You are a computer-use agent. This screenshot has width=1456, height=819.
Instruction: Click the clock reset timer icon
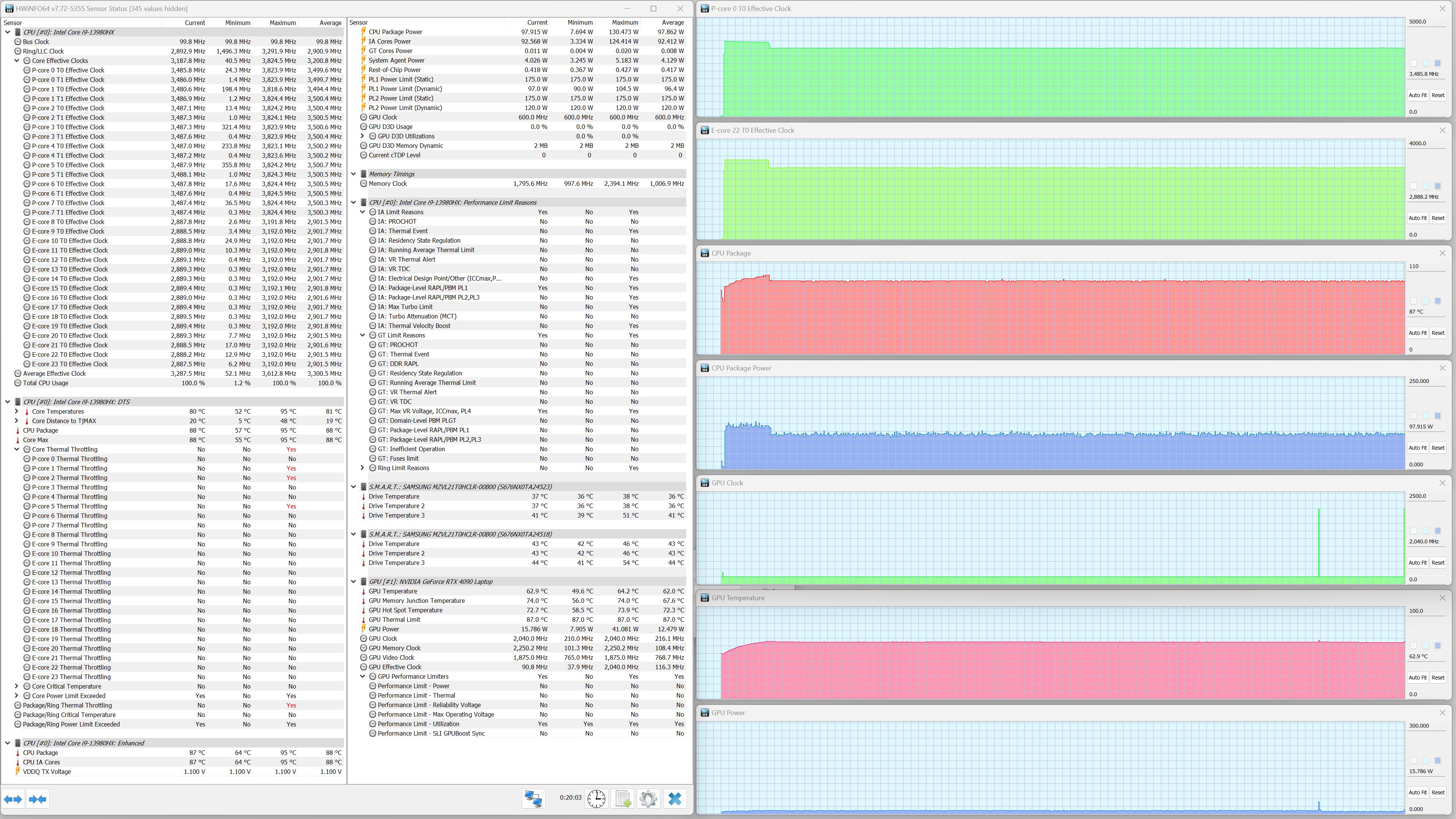tap(596, 798)
